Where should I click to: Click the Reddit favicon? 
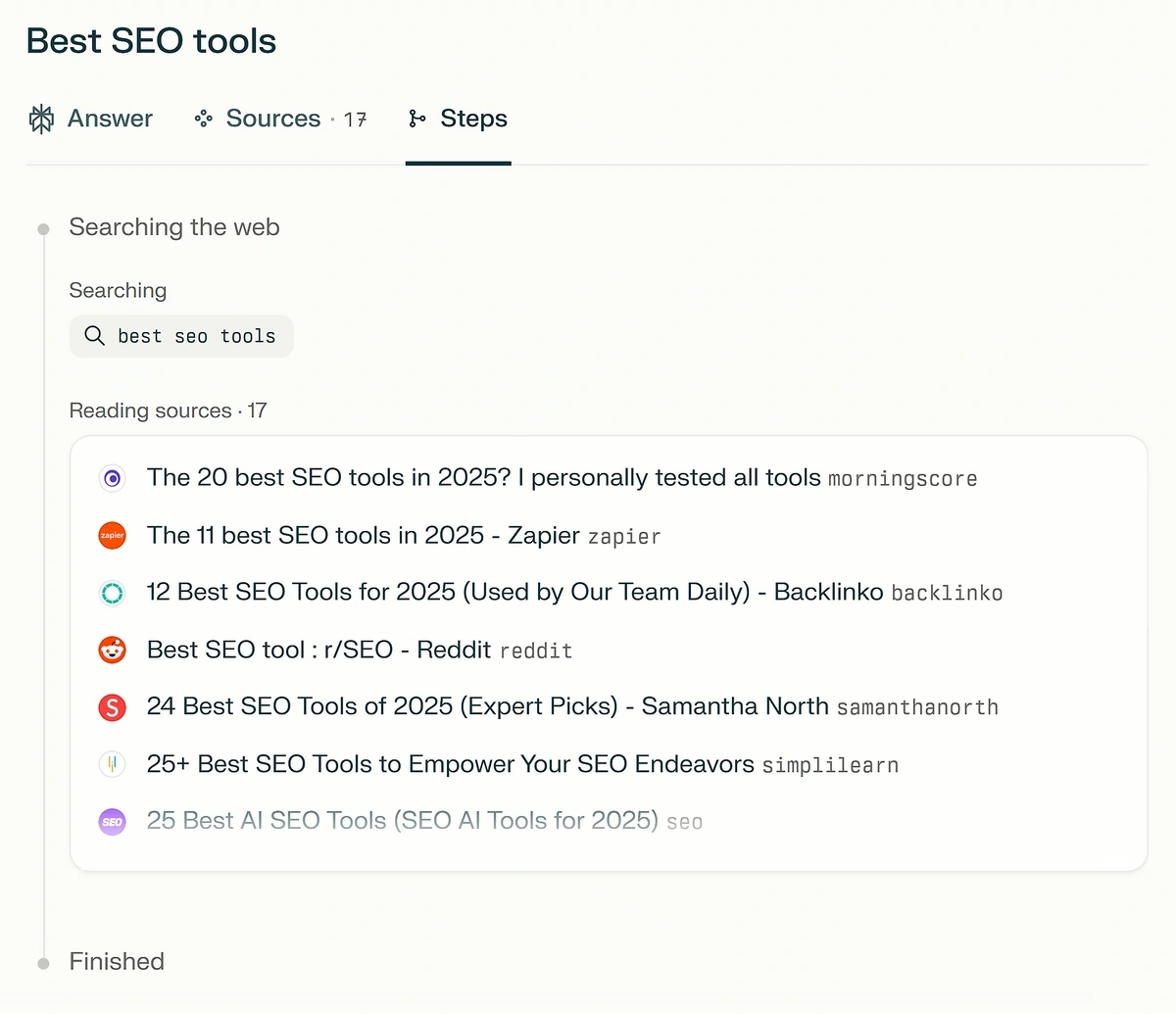point(113,650)
